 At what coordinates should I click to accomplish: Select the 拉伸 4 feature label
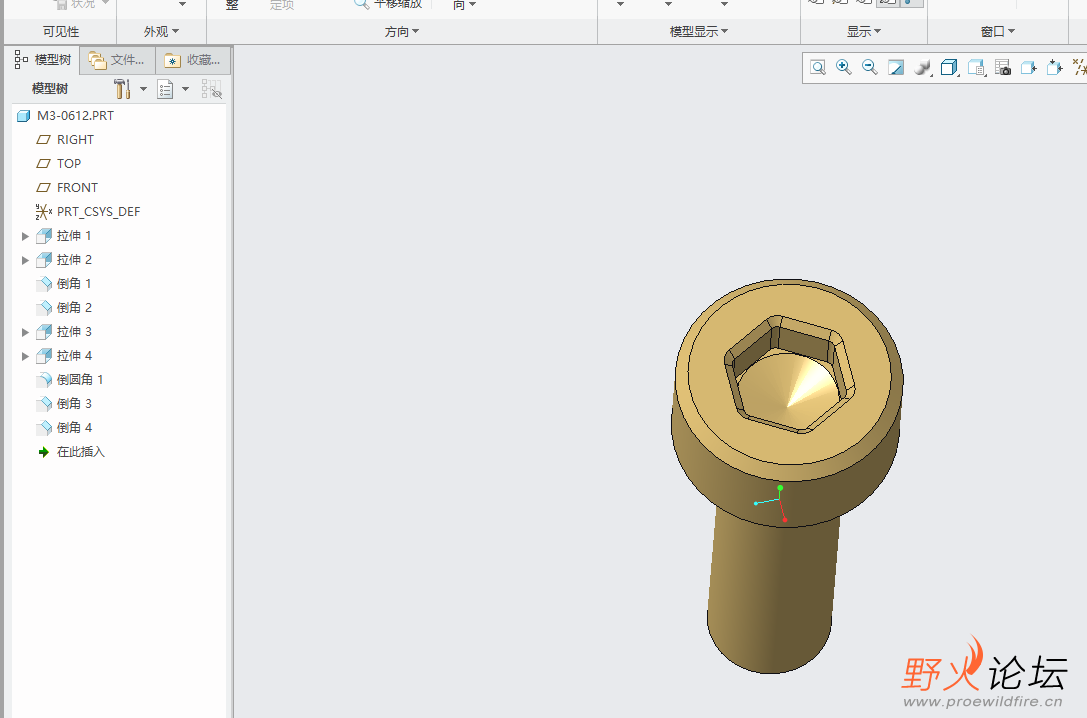[x=74, y=356]
